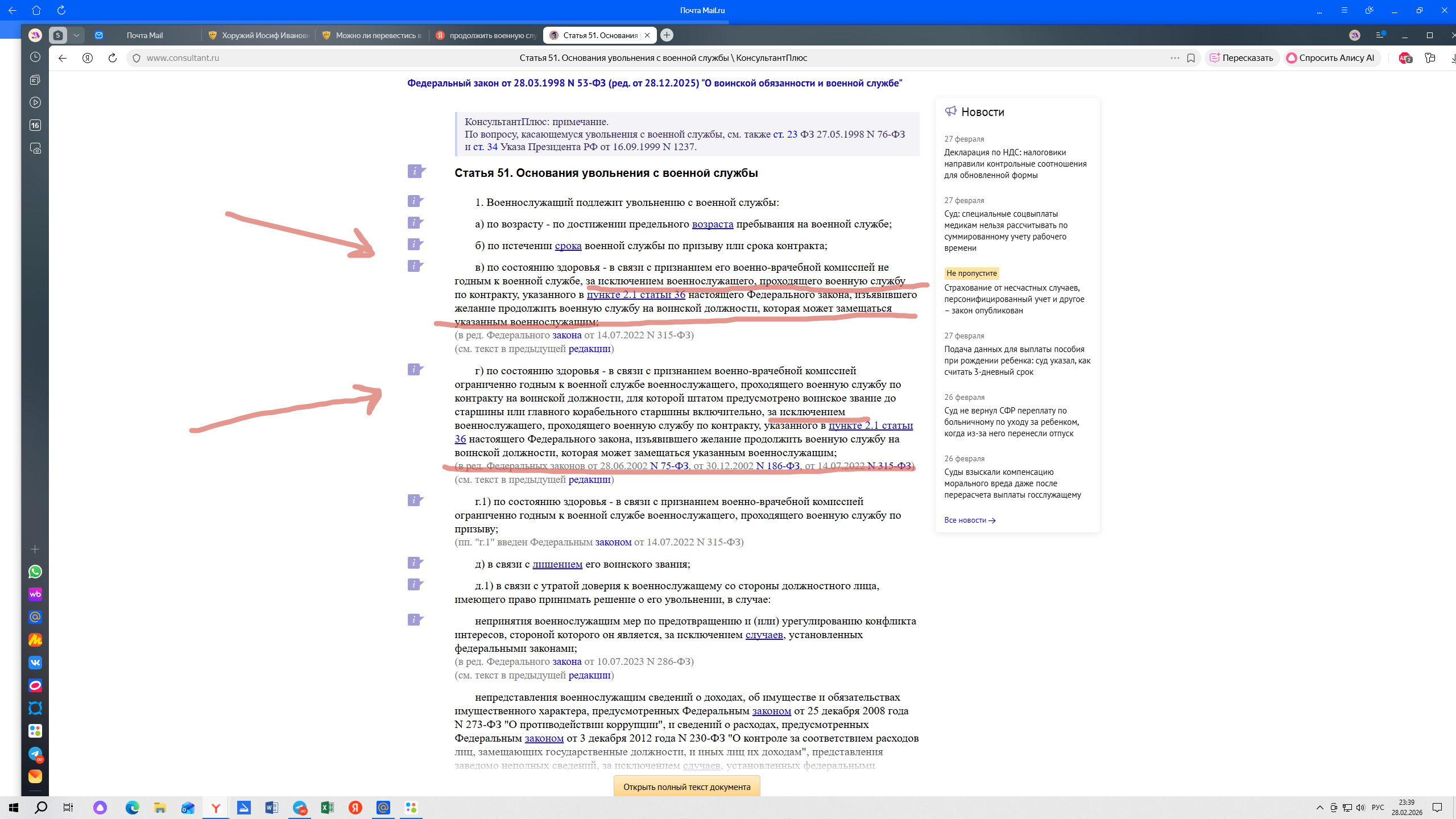Image resolution: width=1456 pixels, height=819 pixels.
Task: Open the sidebar notes/collections icon
Action: [x=35, y=80]
